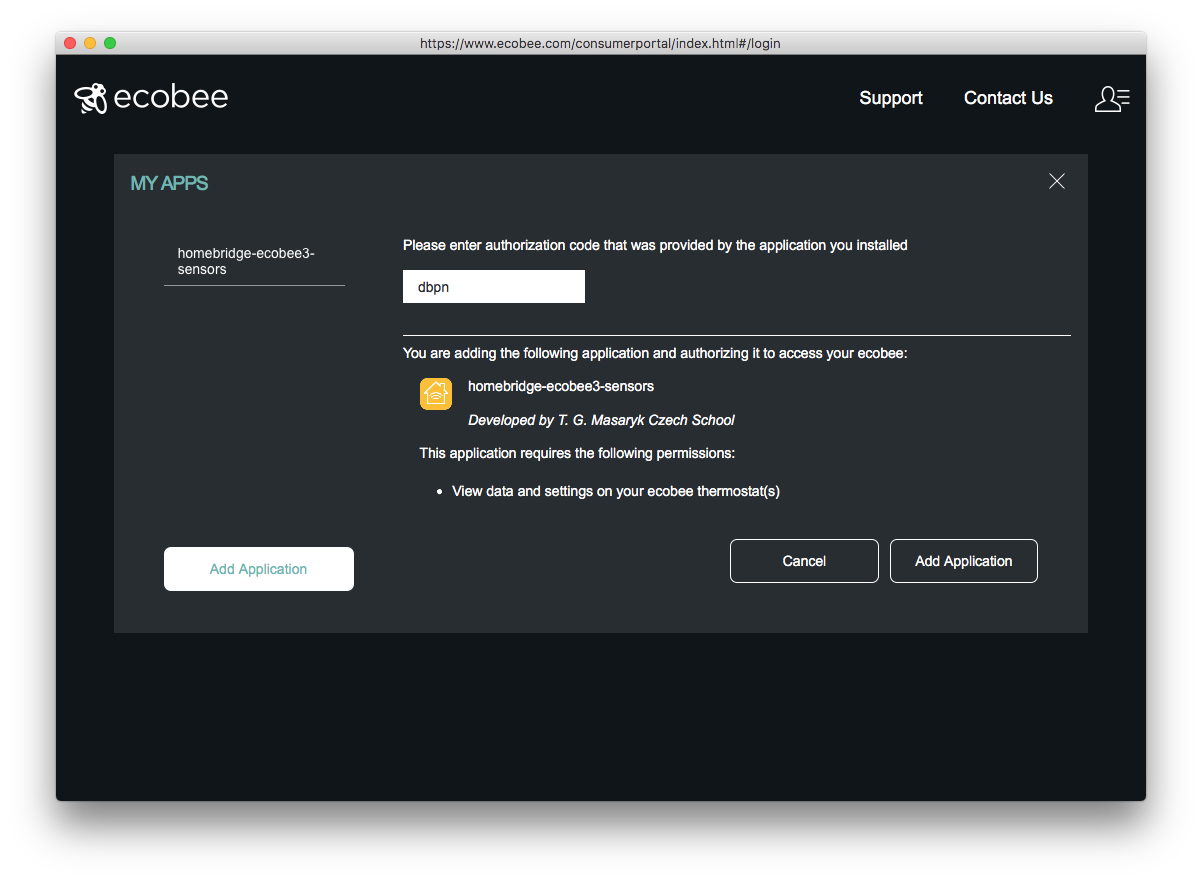The height and width of the screenshot is (881, 1202).
Task: Click the homebridge app house icon
Action: (436, 394)
